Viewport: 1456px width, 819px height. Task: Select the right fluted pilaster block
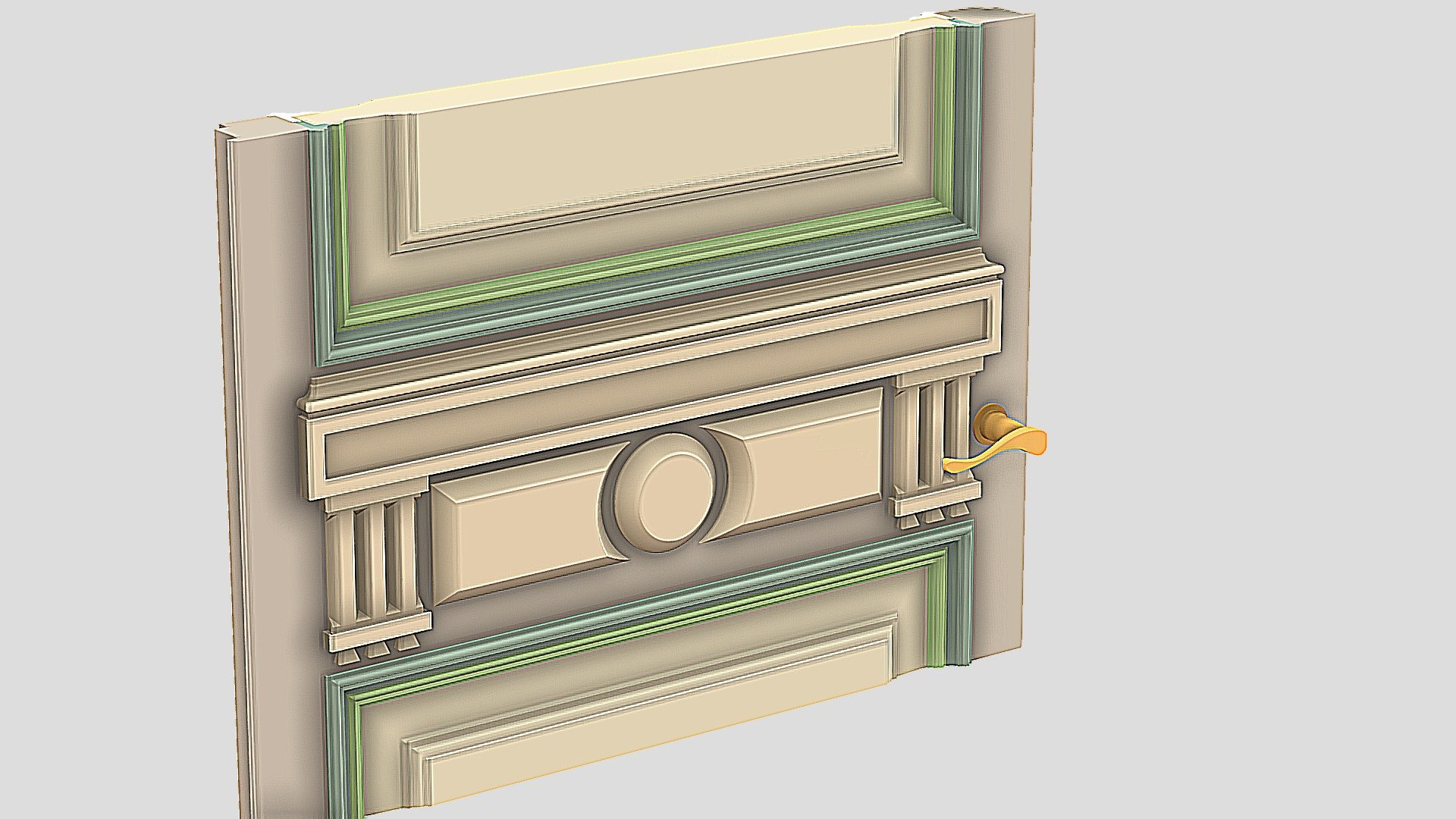[x=935, y=444]
